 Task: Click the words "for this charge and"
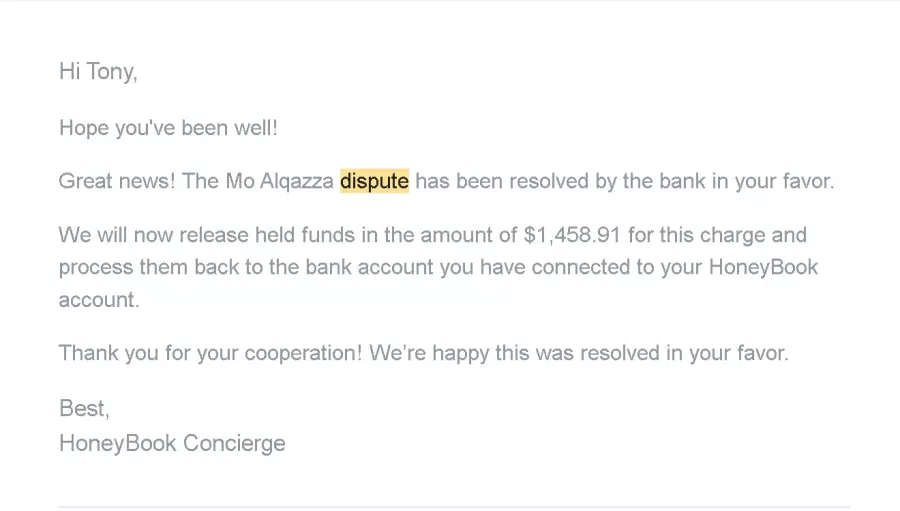point(717,235)
